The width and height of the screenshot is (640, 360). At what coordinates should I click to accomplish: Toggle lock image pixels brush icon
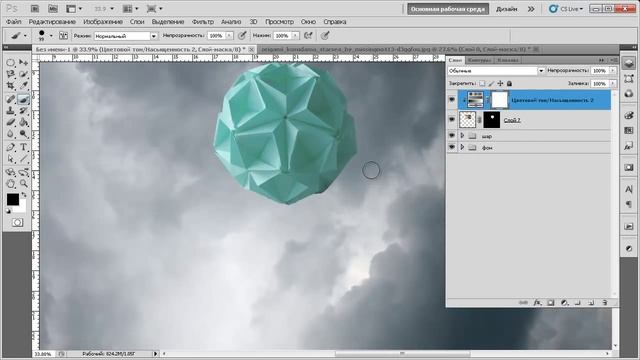[x=491, y=83]
